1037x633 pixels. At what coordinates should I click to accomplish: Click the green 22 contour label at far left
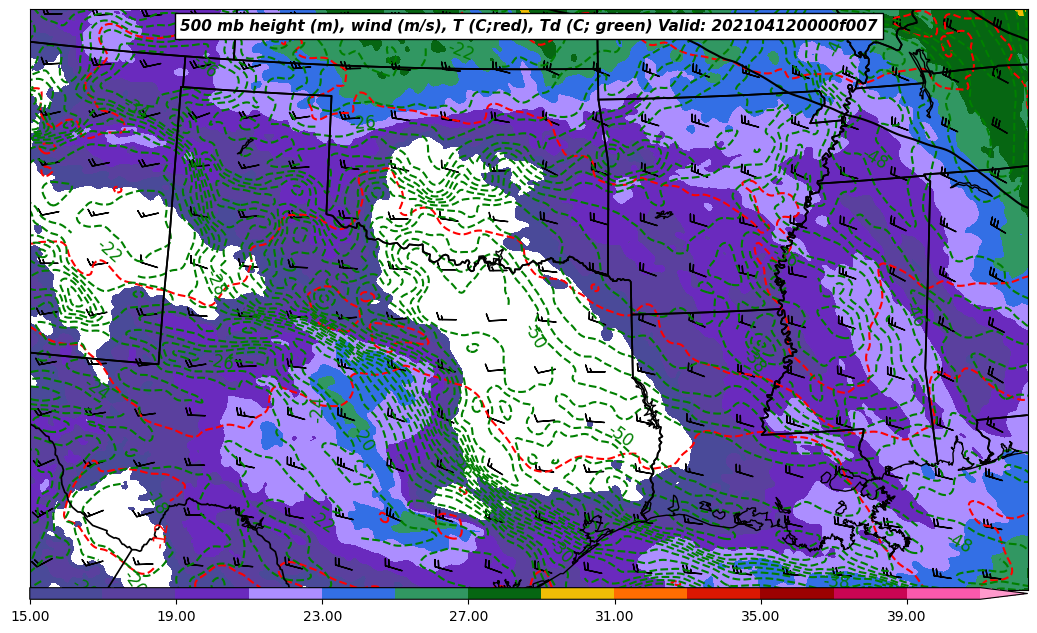pos(108,252)
